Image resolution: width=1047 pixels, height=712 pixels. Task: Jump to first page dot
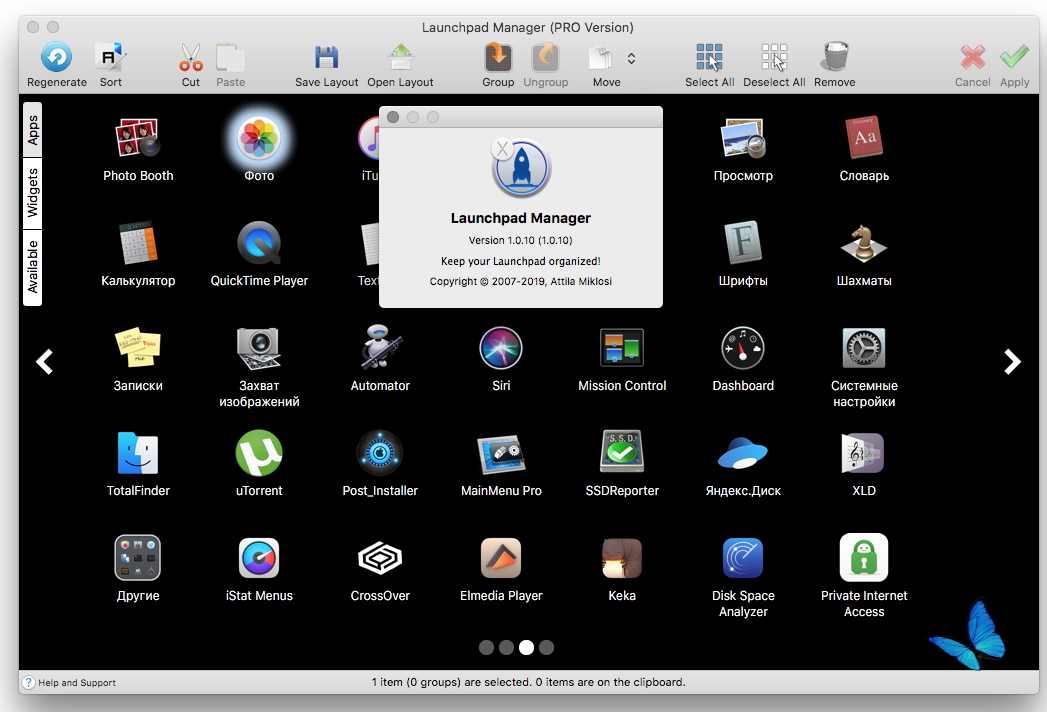click(x=486, y=647)
